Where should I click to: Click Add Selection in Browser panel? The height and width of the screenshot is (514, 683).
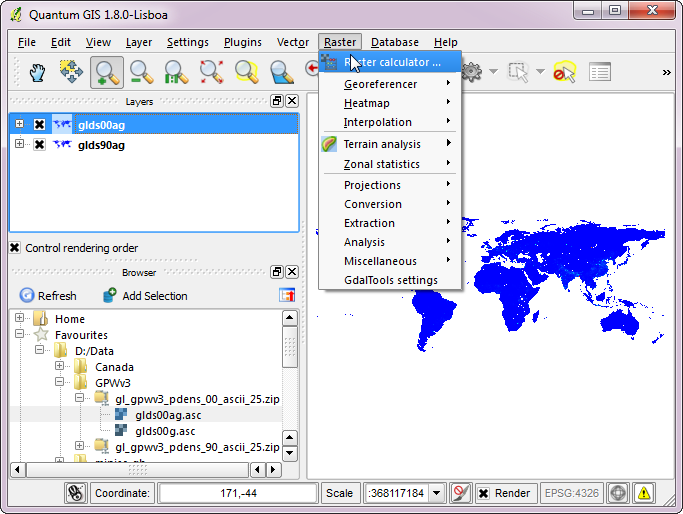tap(145, 296)
